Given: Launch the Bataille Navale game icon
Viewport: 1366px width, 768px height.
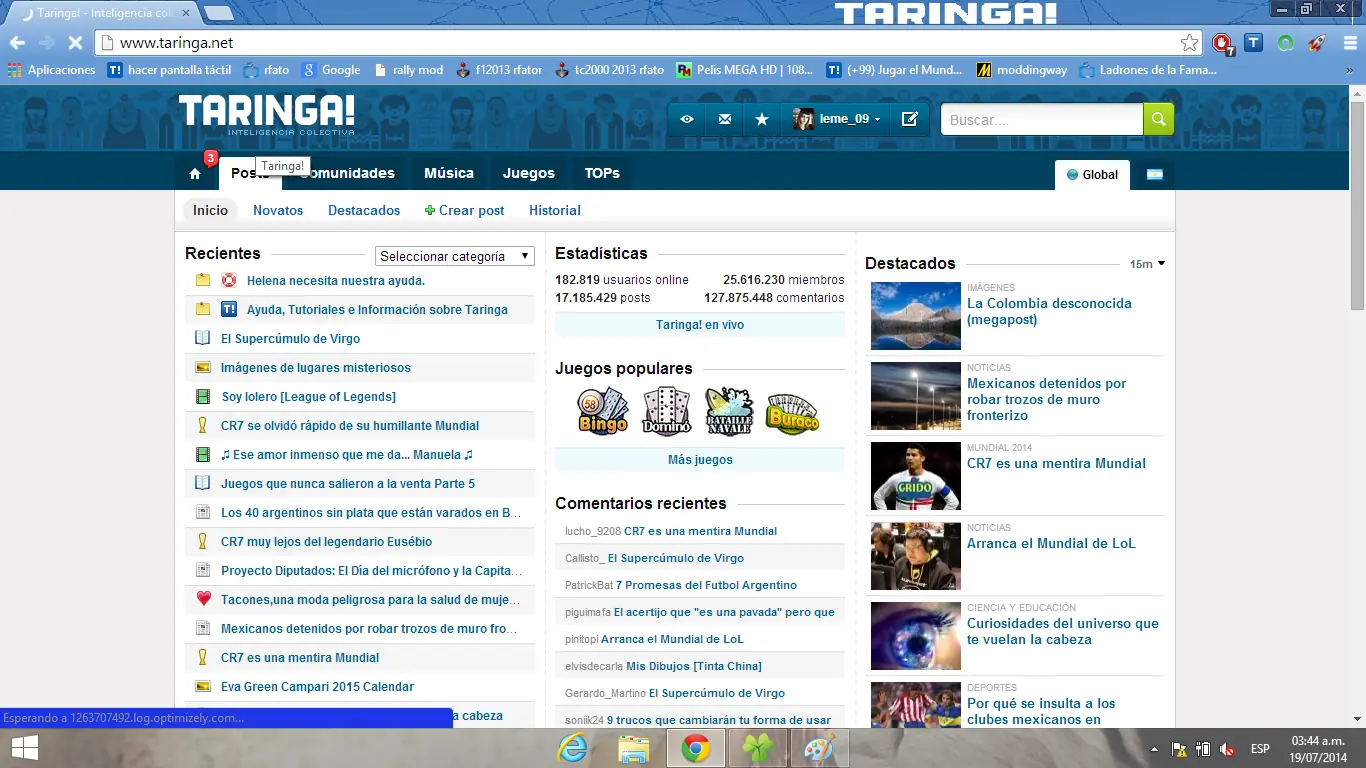Looking at the screenshot, I should pyautogui.click(x=729, y=410).
